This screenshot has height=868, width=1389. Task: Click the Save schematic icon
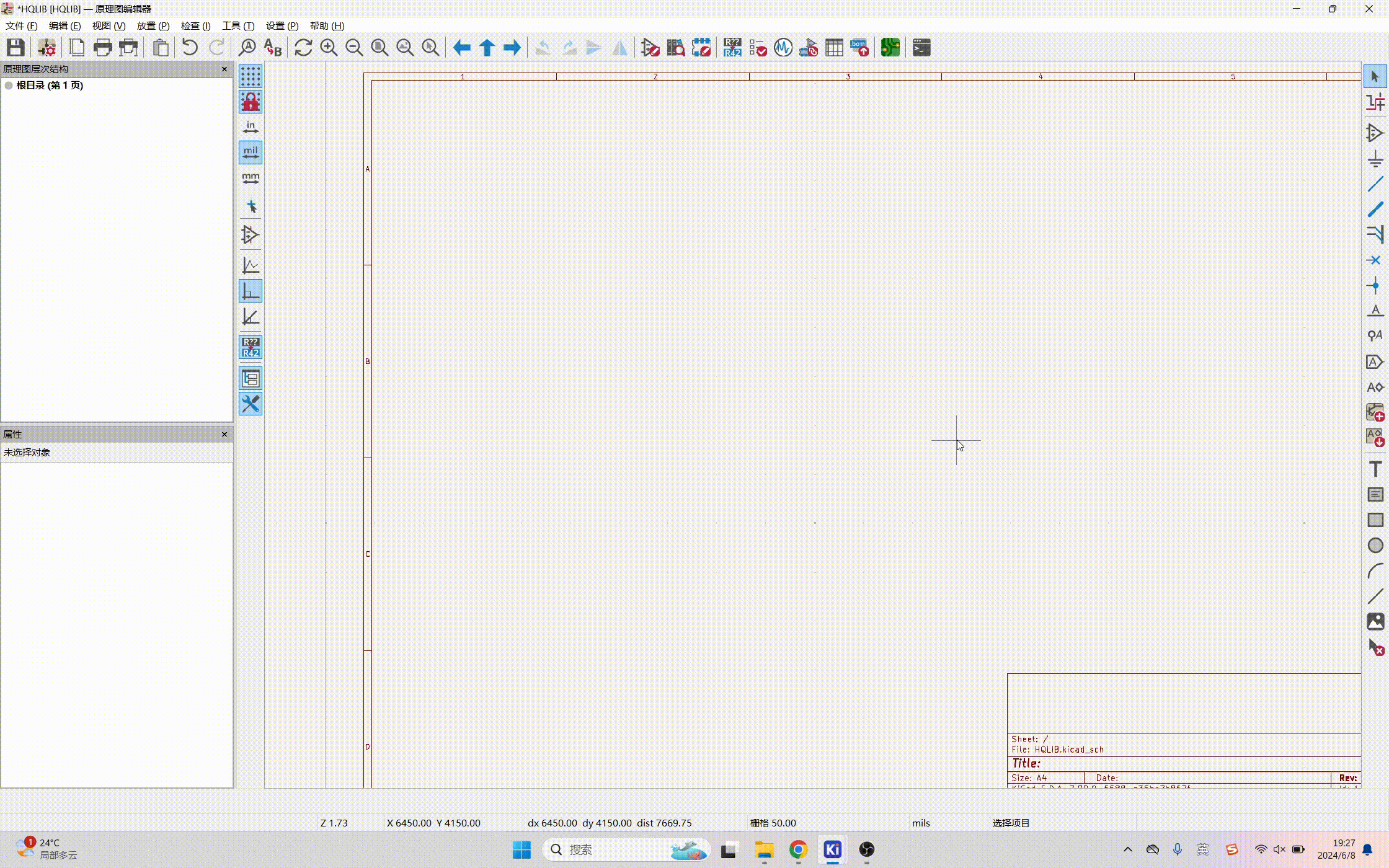16,48
